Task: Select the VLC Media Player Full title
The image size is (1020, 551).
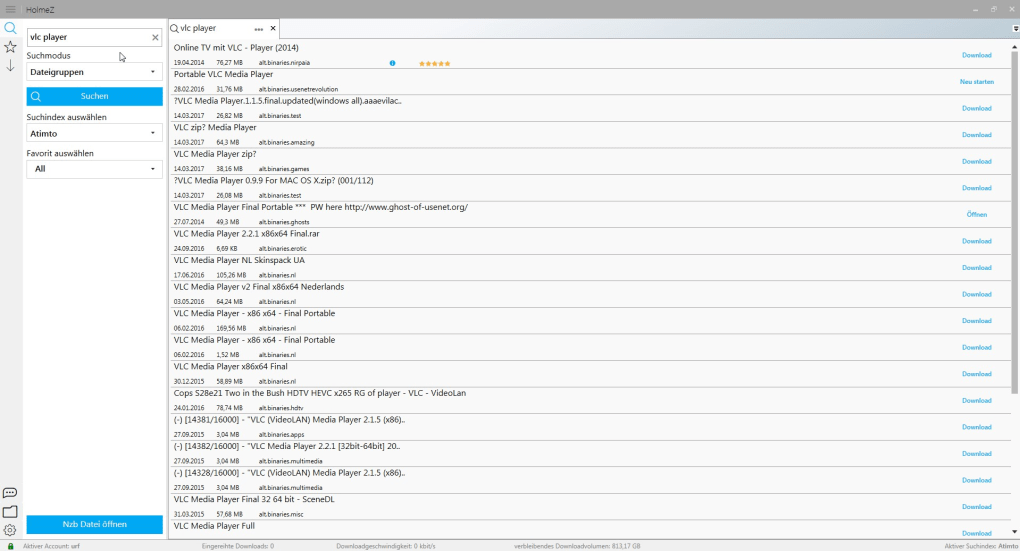Action: tap(214, 526)
